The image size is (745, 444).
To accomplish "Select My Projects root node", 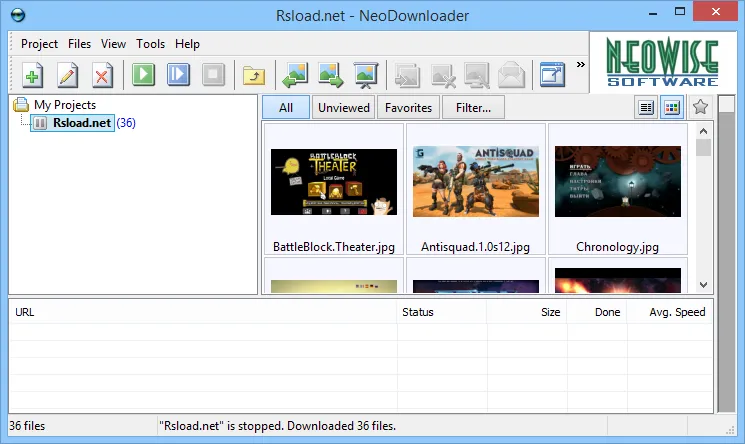I will pyautogui.click(x=65, y=105).
